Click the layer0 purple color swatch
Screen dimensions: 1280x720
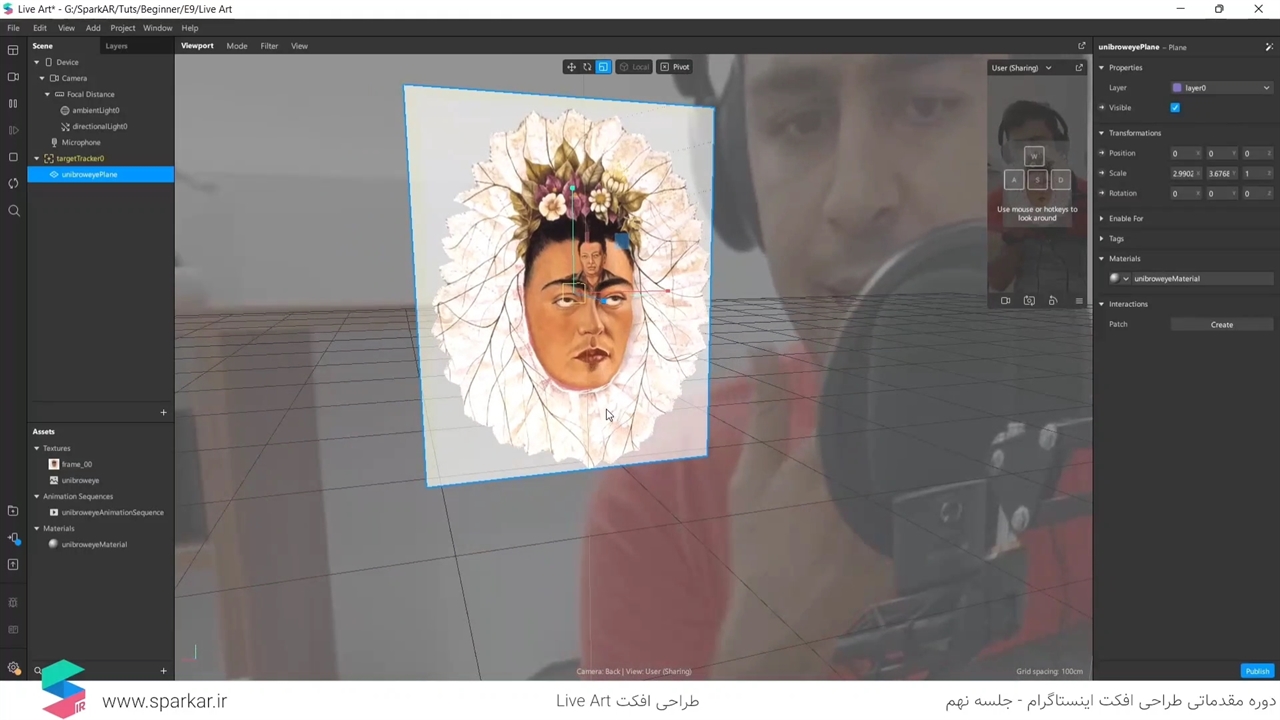(x=1177, y=88)
